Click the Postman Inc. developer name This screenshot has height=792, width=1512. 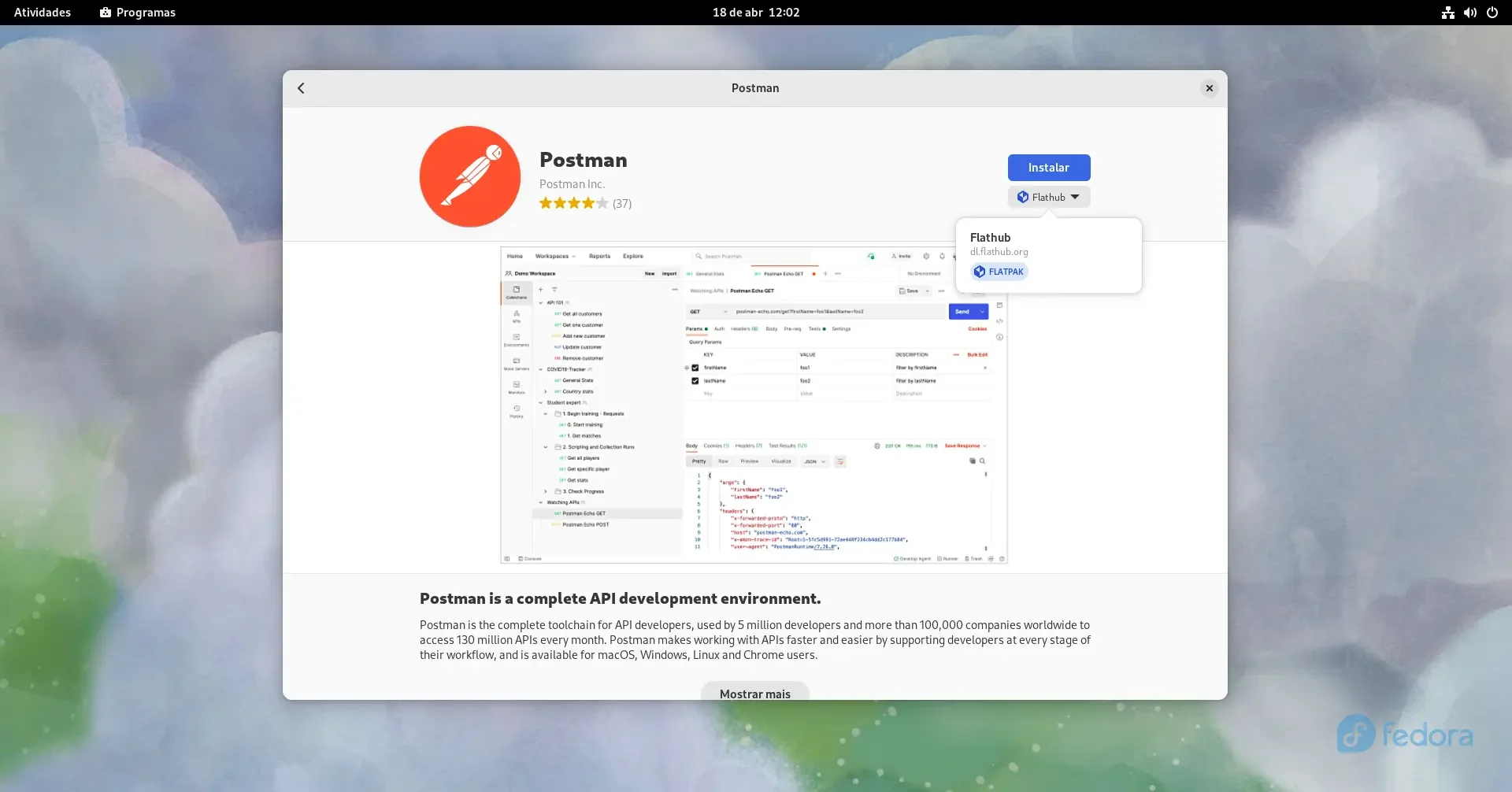click(x=572, y=184)
